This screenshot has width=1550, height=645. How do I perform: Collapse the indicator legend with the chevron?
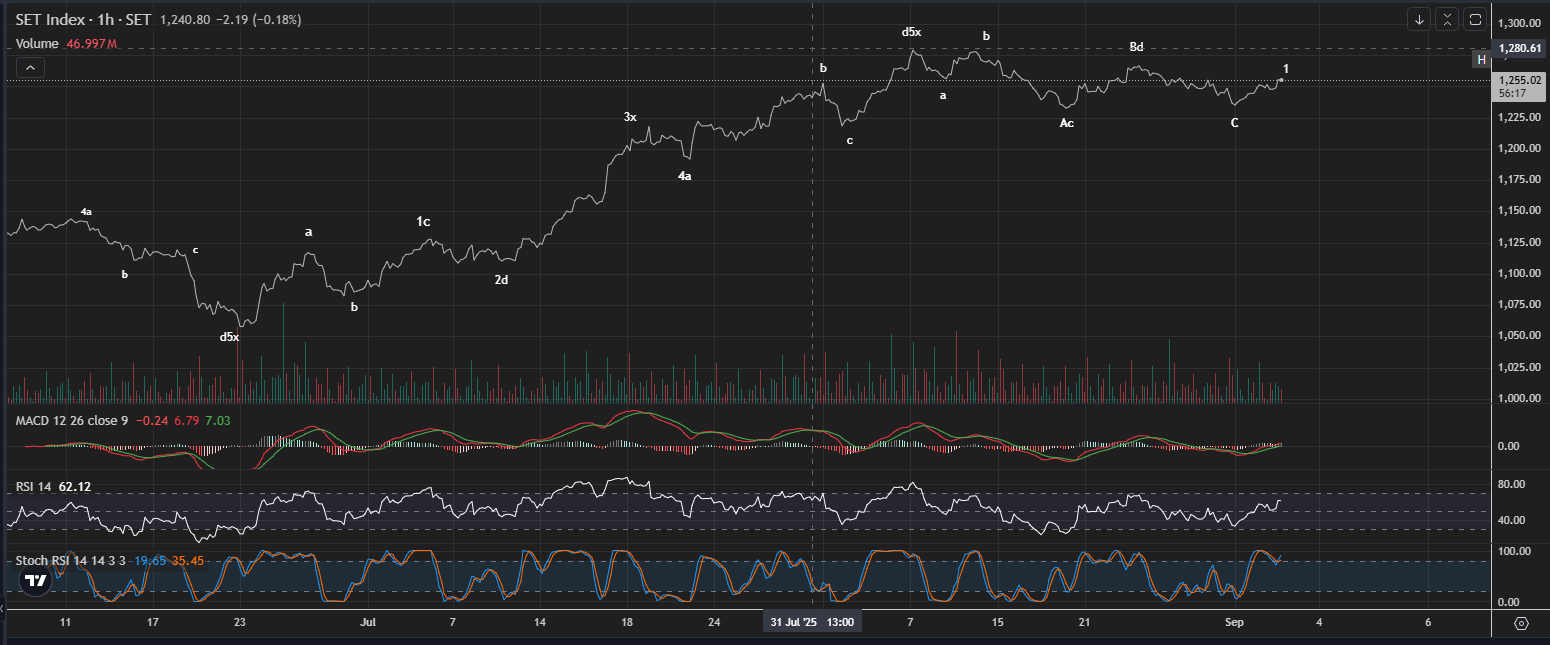tap(30, 67)
